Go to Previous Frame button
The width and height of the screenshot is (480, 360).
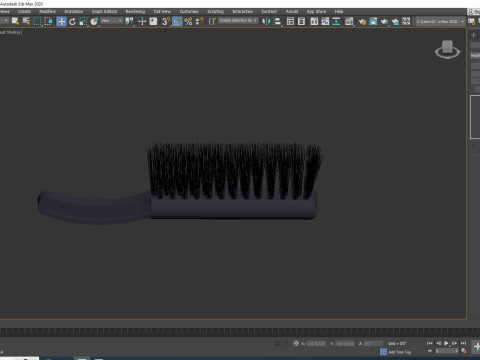[439, 343]
